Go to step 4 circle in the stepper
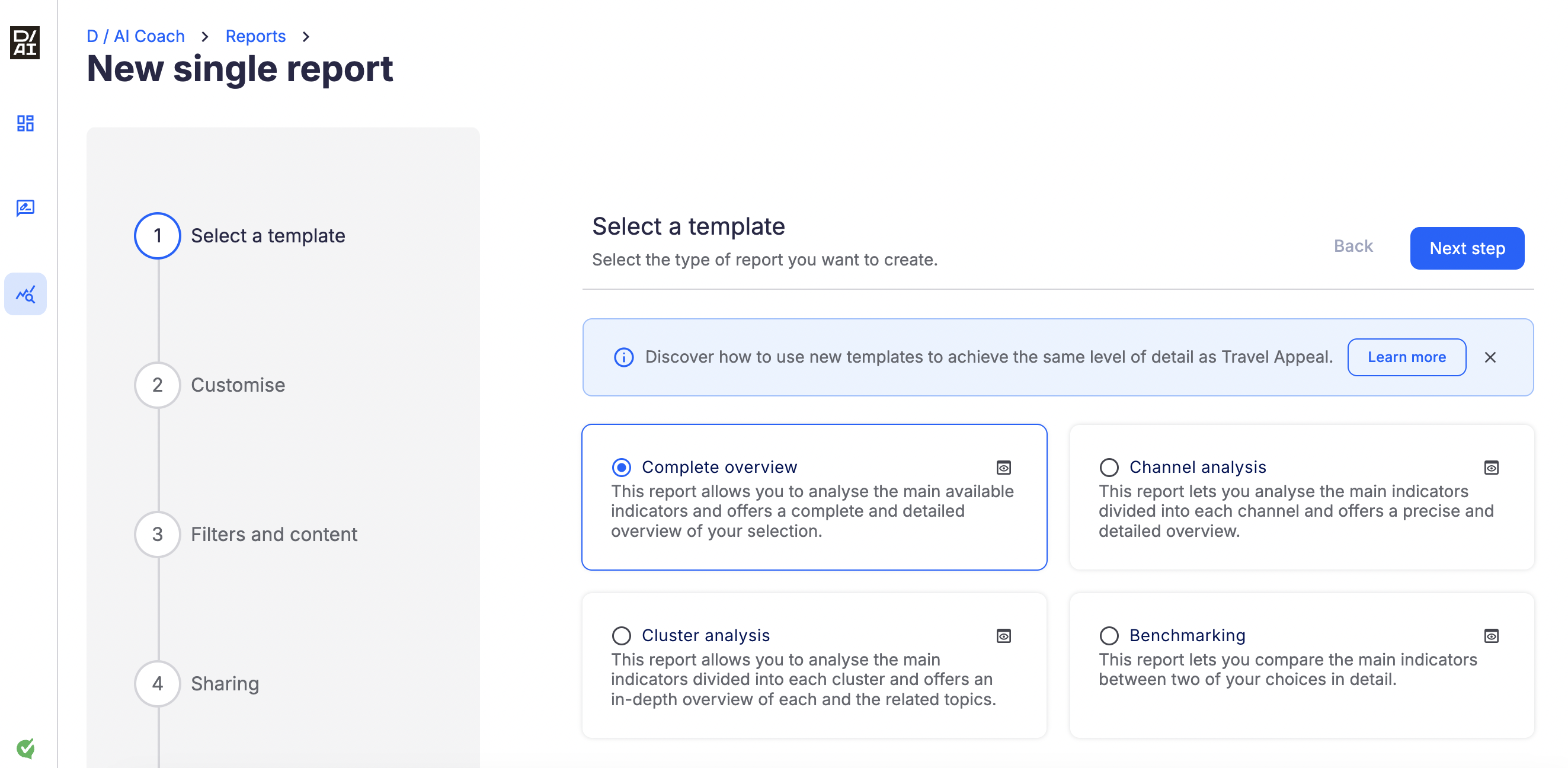This screenshot has width=1568, height=768. point(158,683)
